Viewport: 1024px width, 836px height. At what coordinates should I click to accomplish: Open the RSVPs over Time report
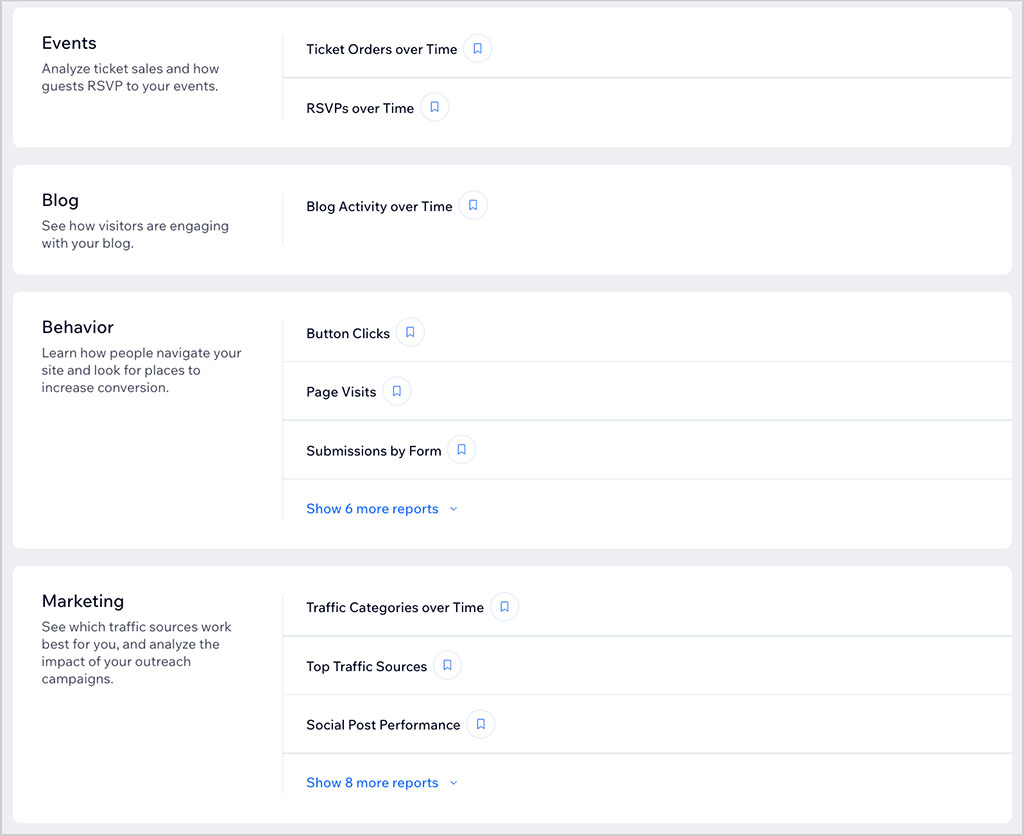(360, 108)
